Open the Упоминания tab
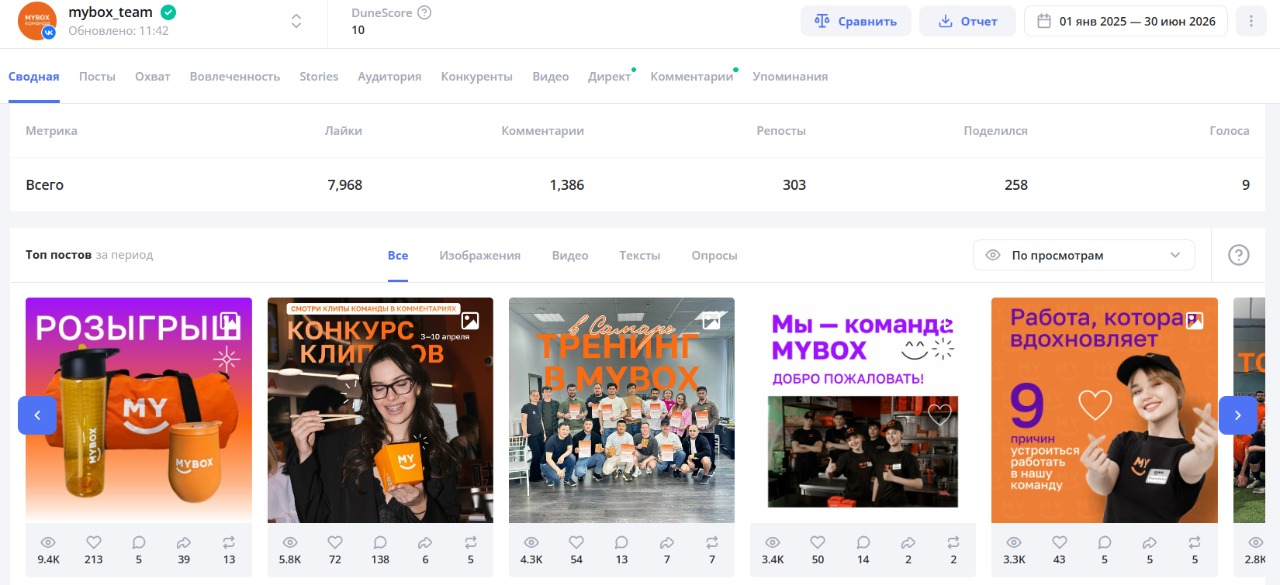Screen dimensions: 1280x585 pyautogui.click(x=790, y=76)
